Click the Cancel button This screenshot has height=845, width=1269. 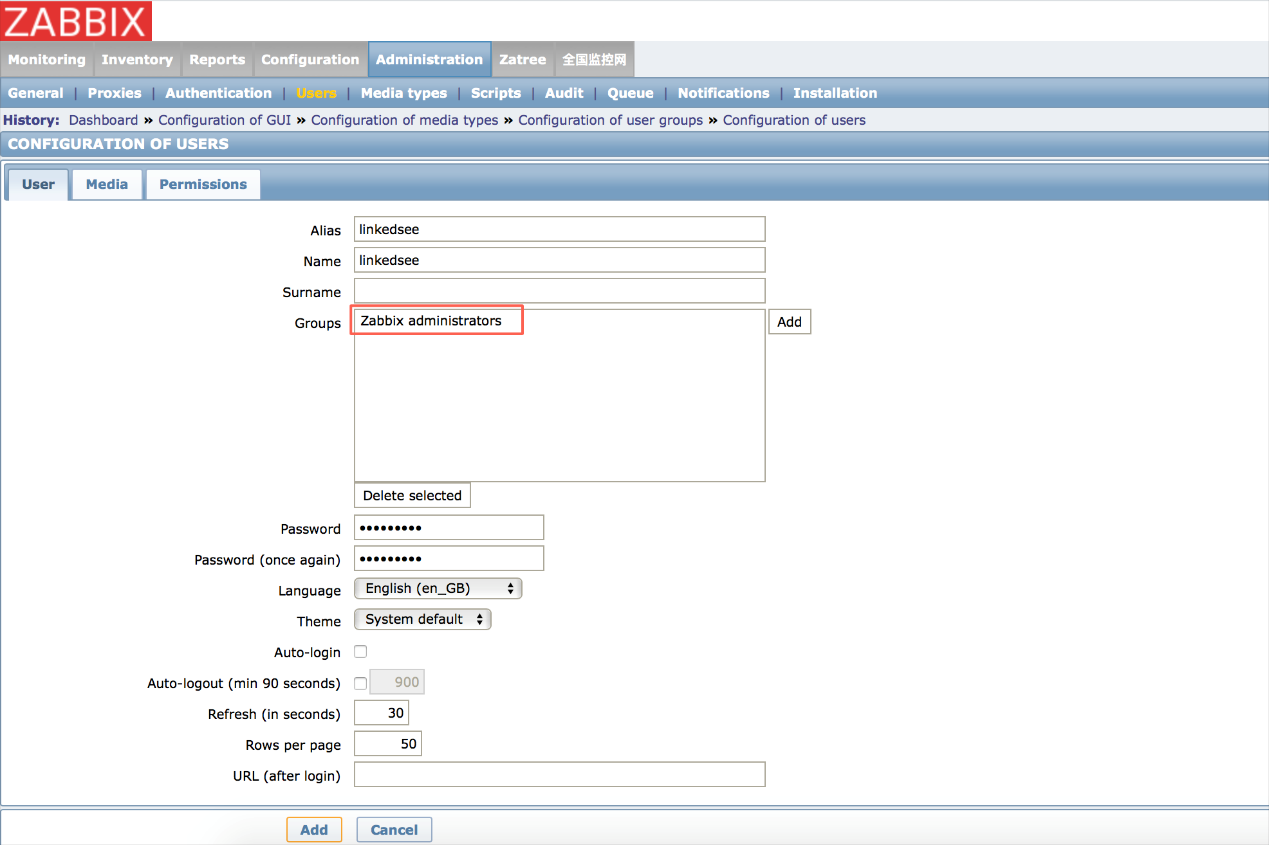(x=394, y=830)
